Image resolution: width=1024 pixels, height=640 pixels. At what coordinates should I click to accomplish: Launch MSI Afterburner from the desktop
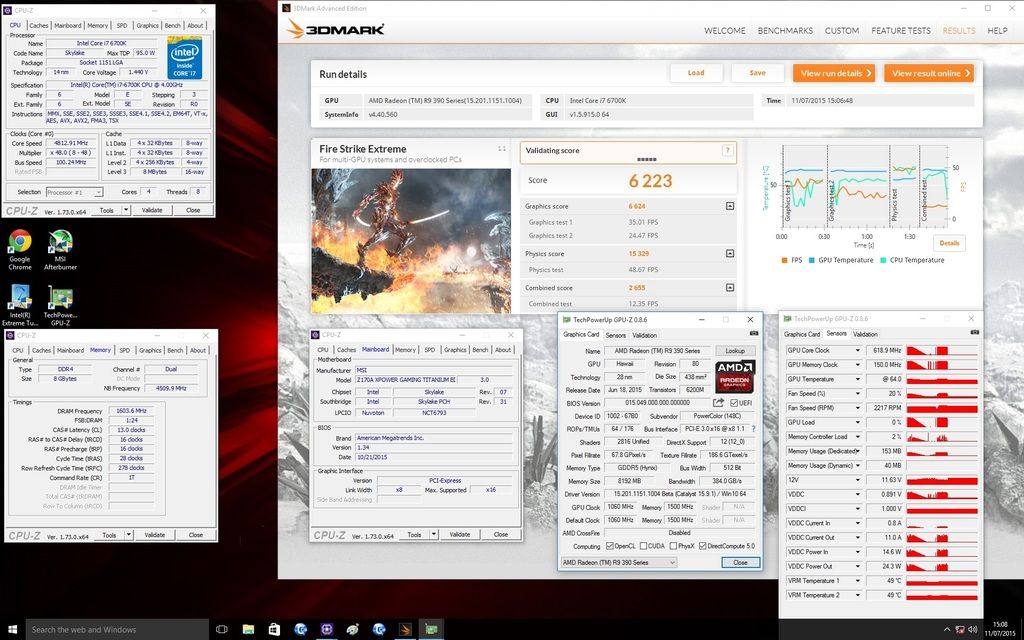point(60,242)
